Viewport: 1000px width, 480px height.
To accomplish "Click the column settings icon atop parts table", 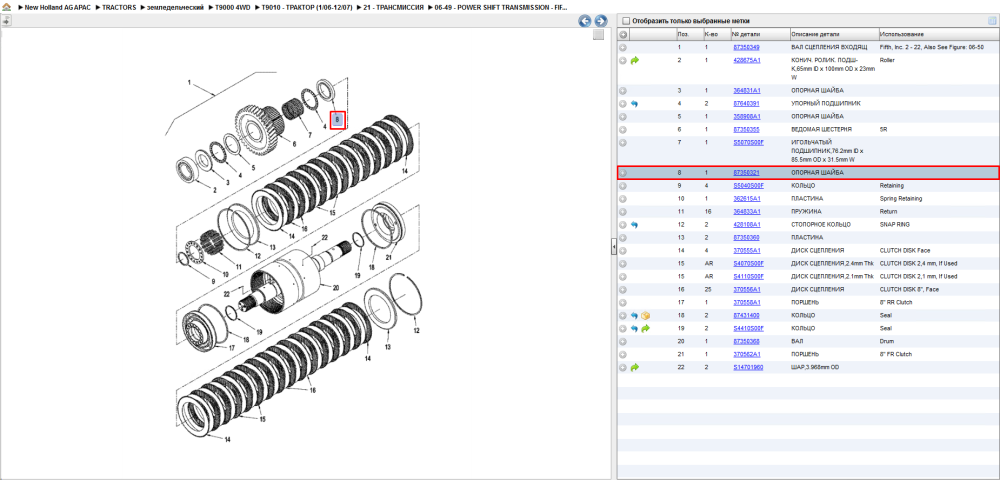I will (x=992, y=20).
